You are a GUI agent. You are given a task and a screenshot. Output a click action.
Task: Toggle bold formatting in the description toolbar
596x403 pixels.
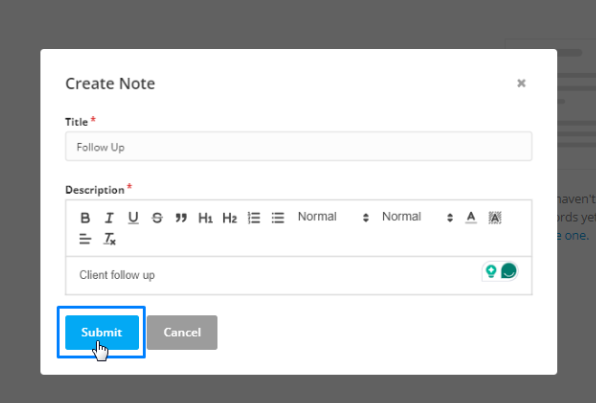point(85,218)
